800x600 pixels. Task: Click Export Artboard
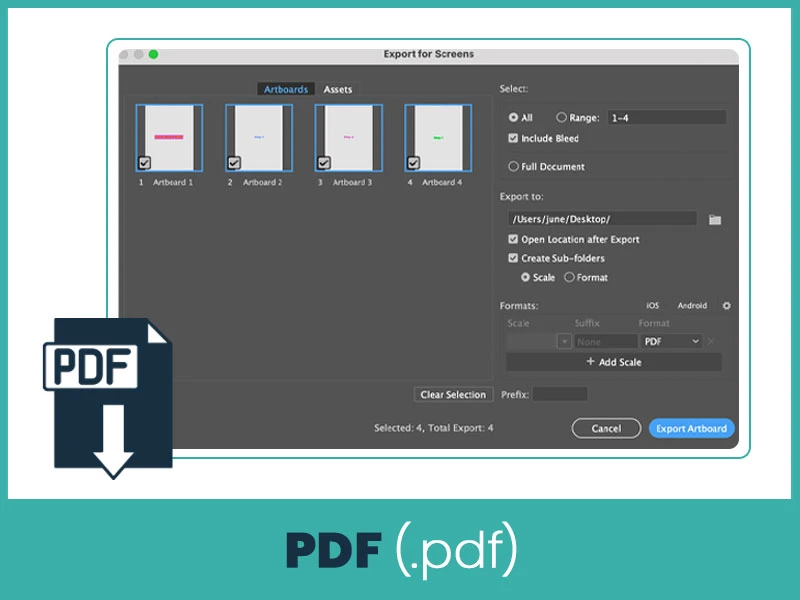coord(691,428)
